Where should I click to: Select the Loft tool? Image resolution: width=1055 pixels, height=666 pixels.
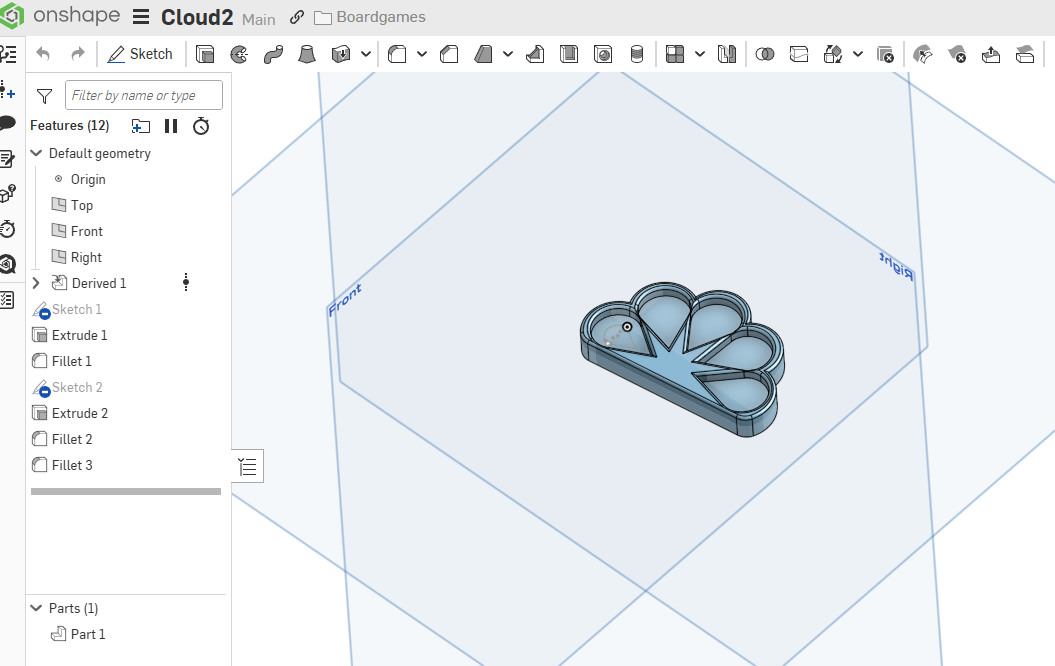(309, 54)
